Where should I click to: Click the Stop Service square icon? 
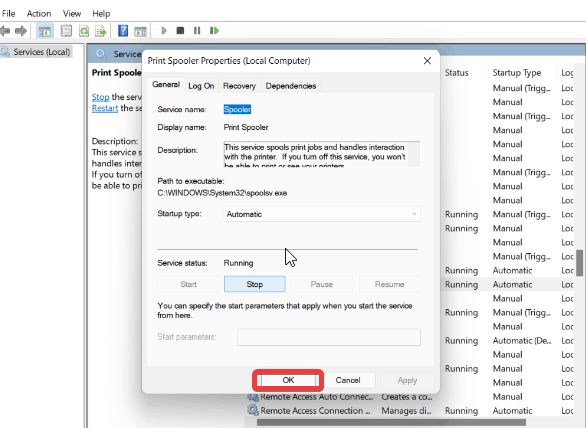coord(180,31)
